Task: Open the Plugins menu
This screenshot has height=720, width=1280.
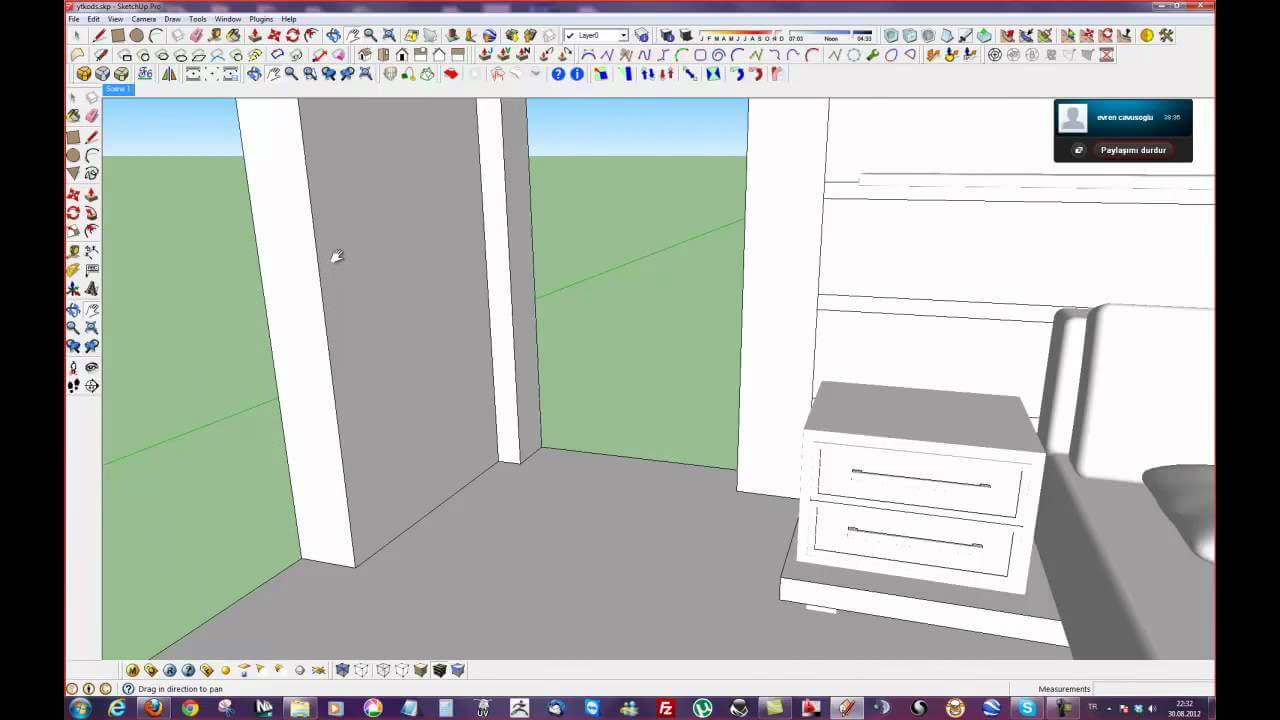Action: [261, 19]
